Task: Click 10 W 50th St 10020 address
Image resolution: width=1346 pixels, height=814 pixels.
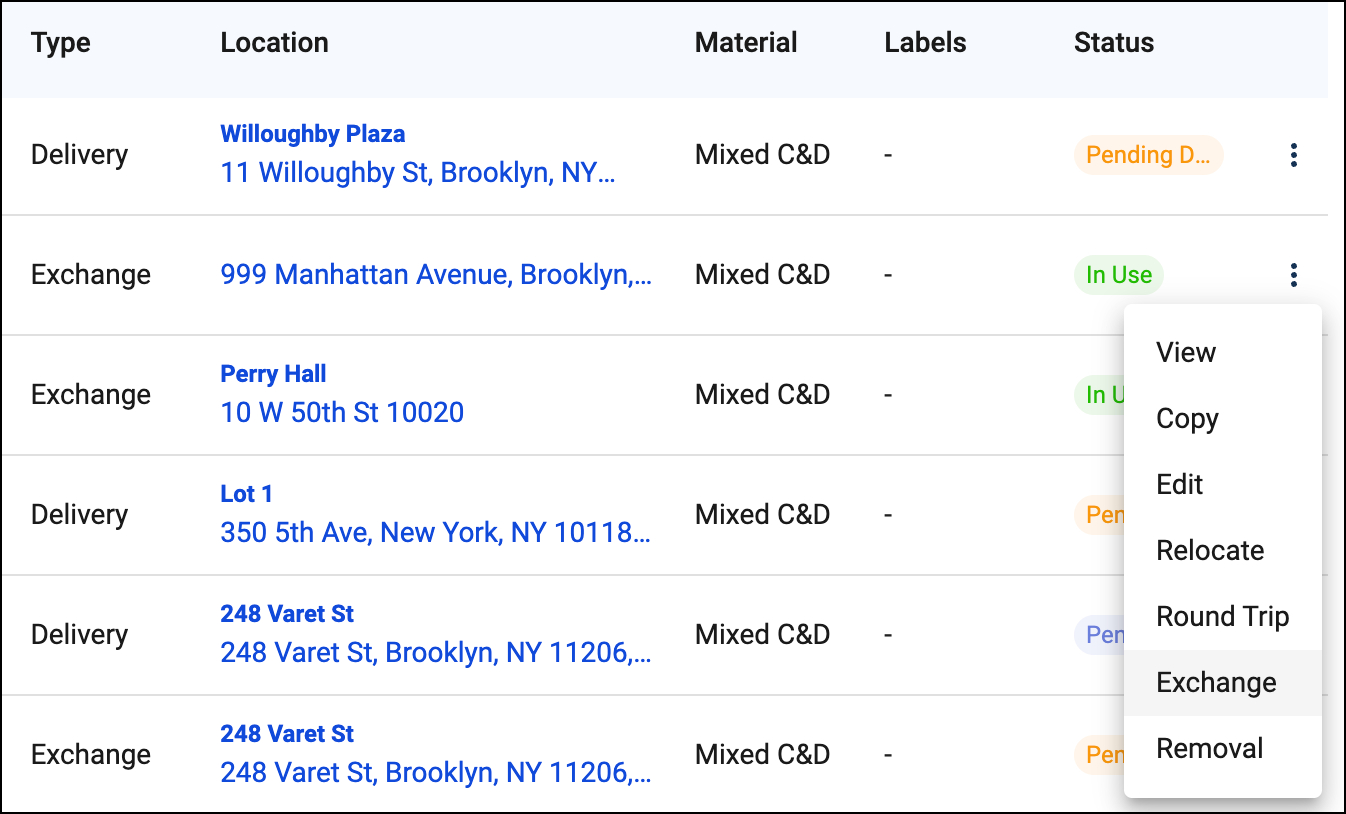Action: 342,412
